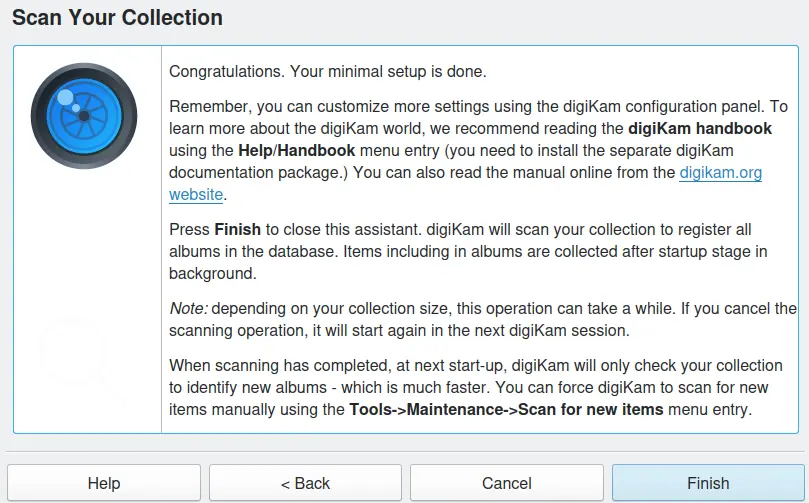Cancel the setup assistant
Viewport: 809px width, 503px height.
507,483
